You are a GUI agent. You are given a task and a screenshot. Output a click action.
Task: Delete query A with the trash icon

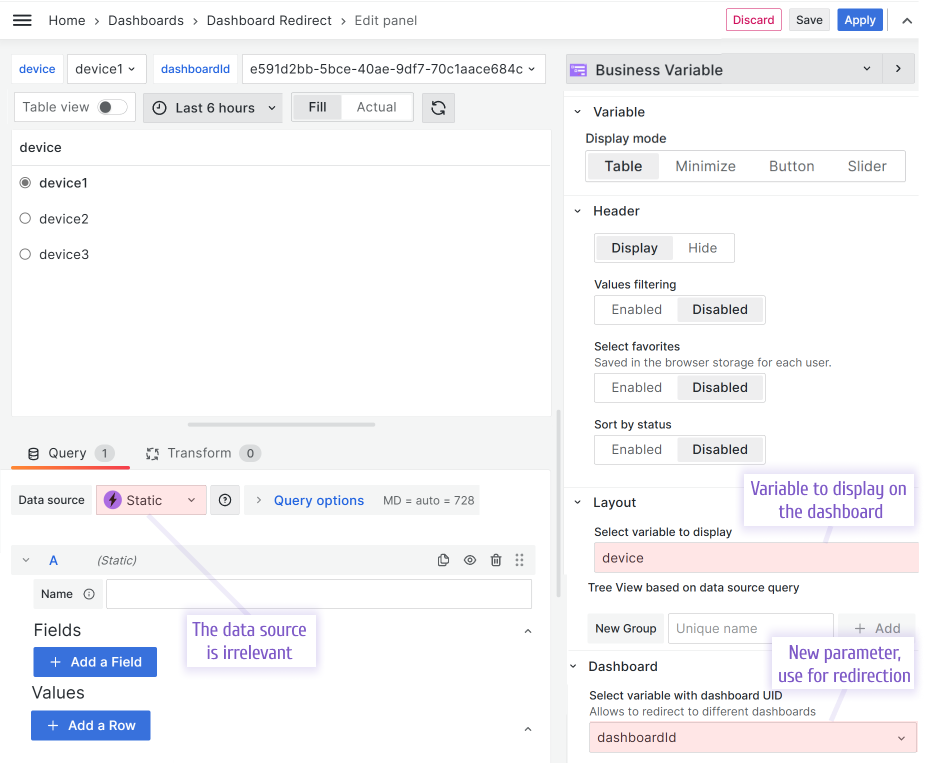[495, 560]
